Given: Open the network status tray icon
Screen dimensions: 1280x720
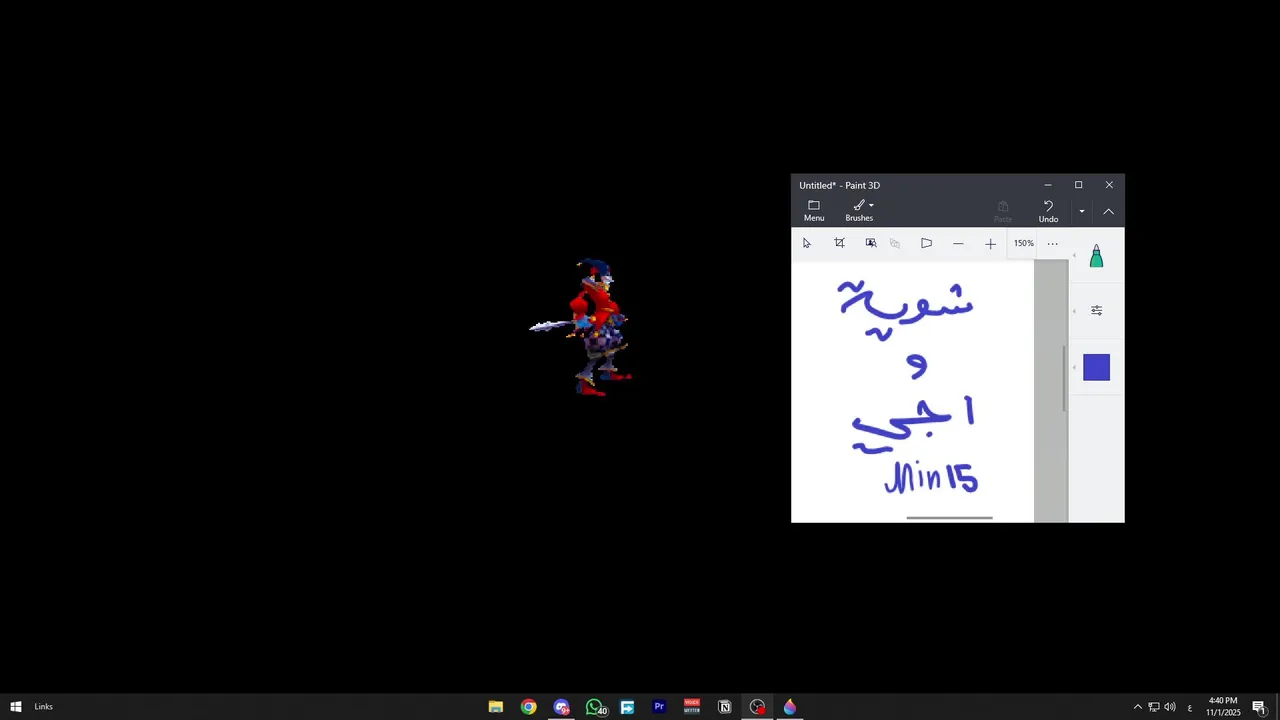Looking at the screenshot, I should pos(1153,707).
